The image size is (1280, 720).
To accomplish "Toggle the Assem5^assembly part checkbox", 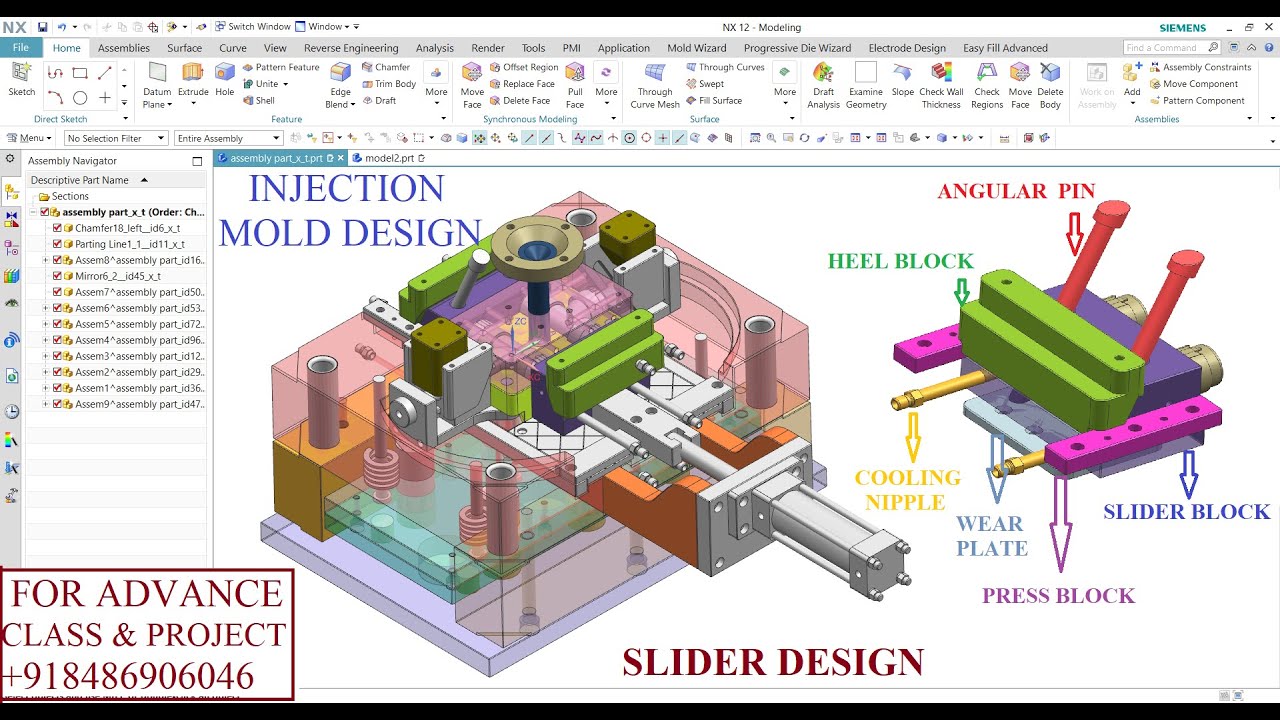I will point(57,324).
